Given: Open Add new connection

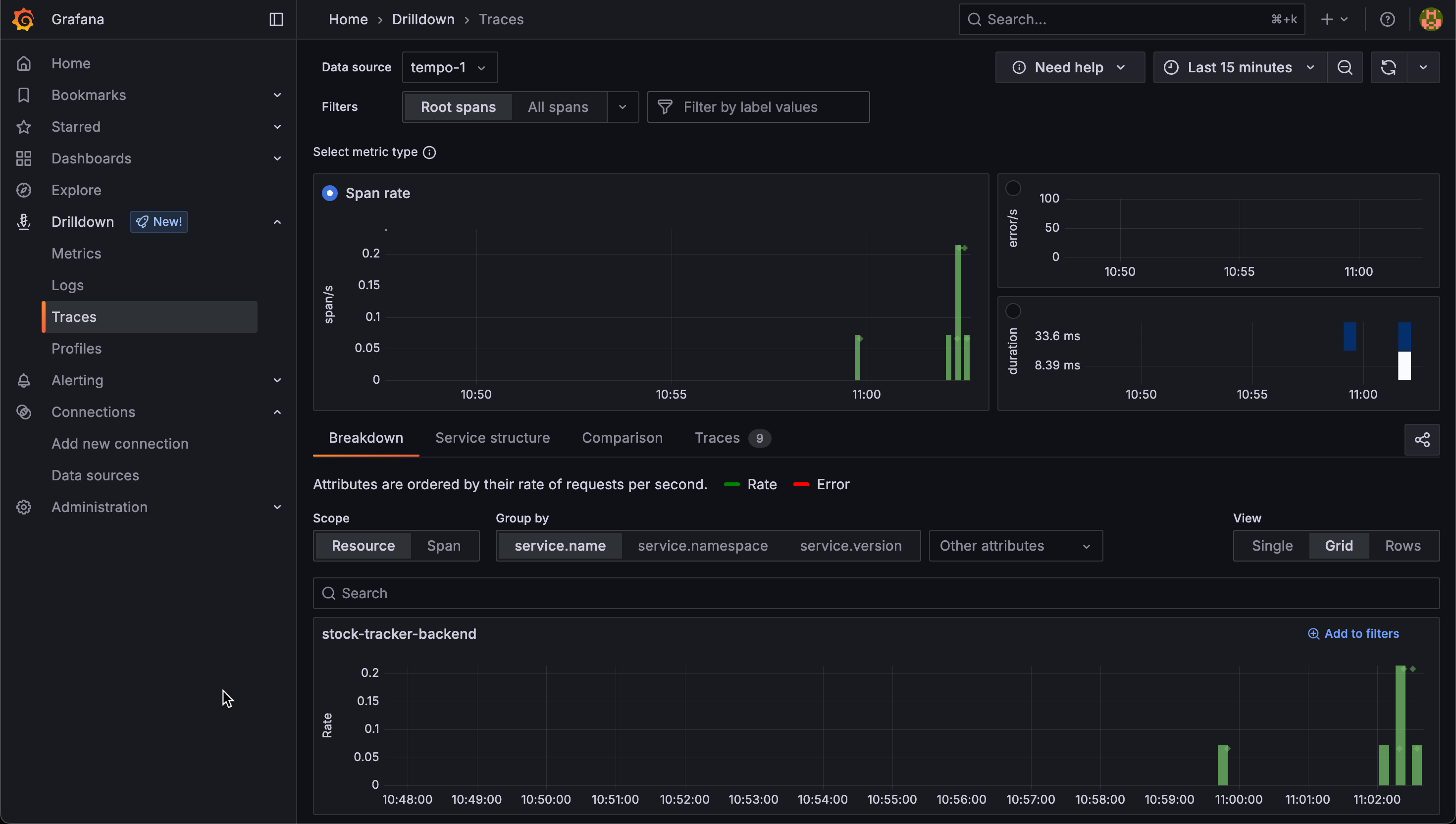Looking at the screenshot, I should click(120, 444).
